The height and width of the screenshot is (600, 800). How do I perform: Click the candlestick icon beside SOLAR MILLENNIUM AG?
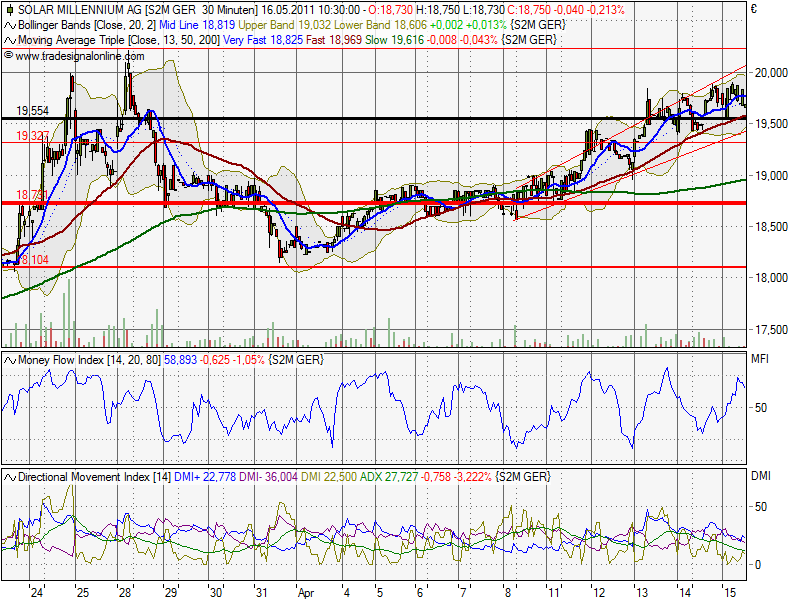point(10,10)
